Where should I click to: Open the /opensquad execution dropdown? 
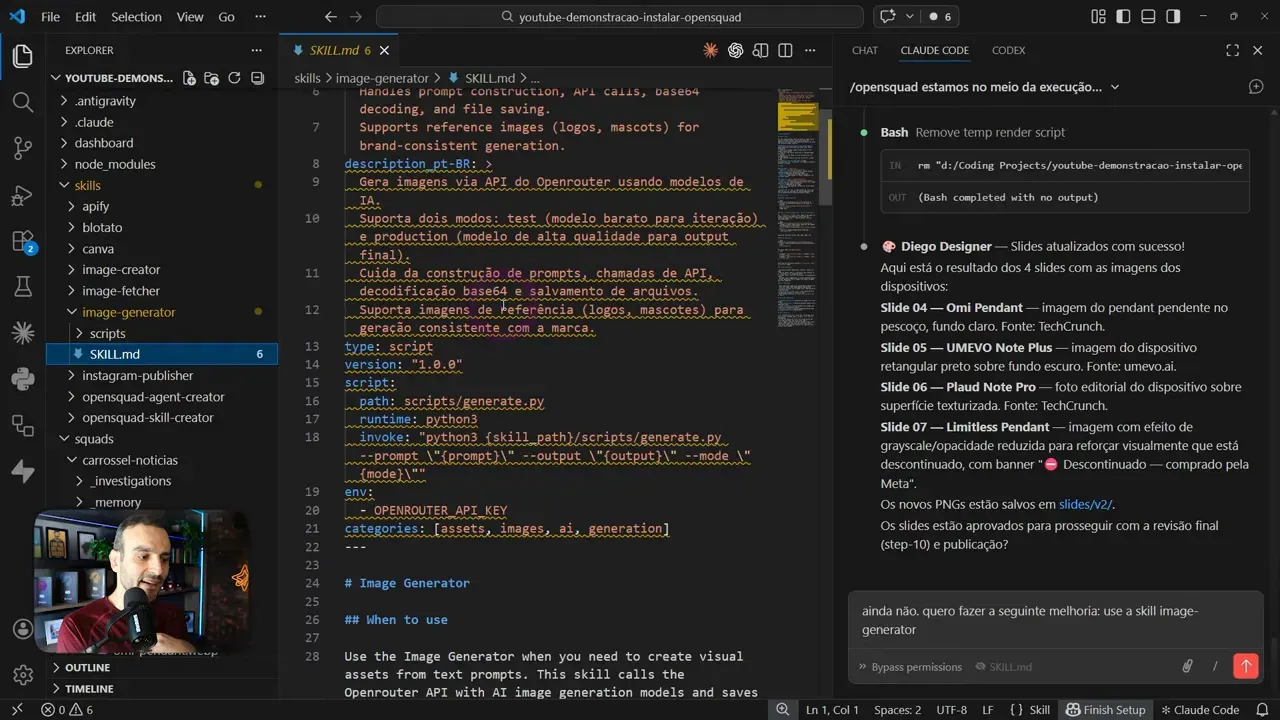tap(1114, 87)
